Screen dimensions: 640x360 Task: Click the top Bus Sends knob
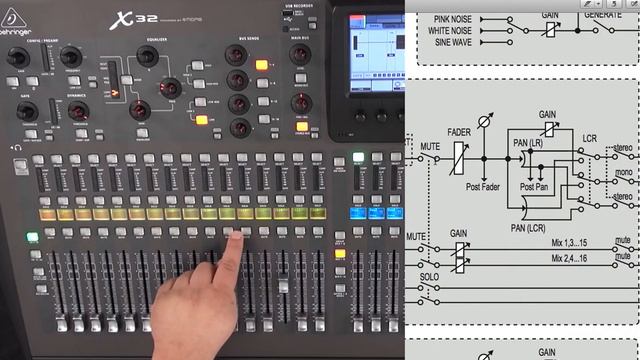click(236, 55)
